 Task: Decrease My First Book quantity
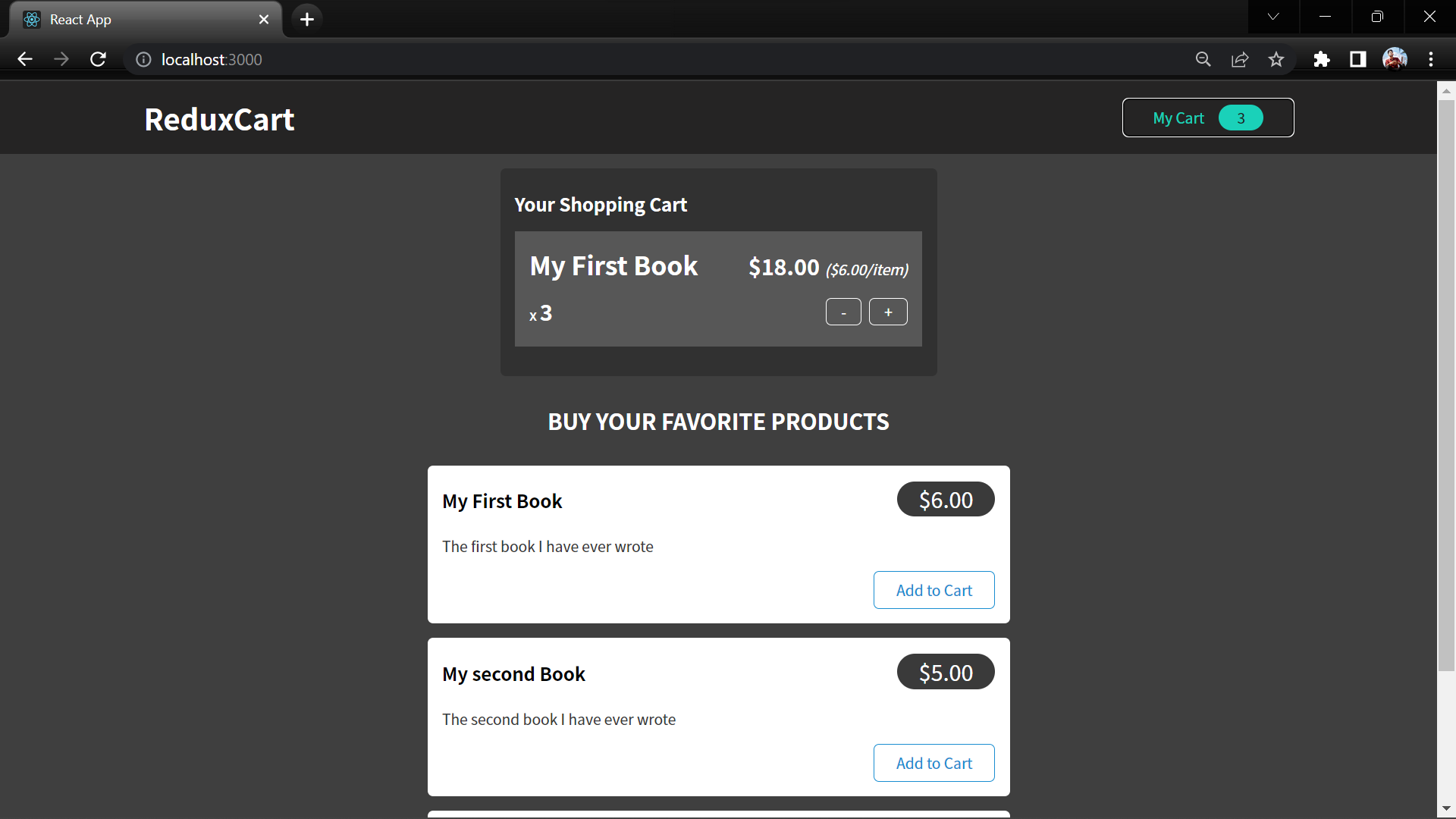(843, 312)
